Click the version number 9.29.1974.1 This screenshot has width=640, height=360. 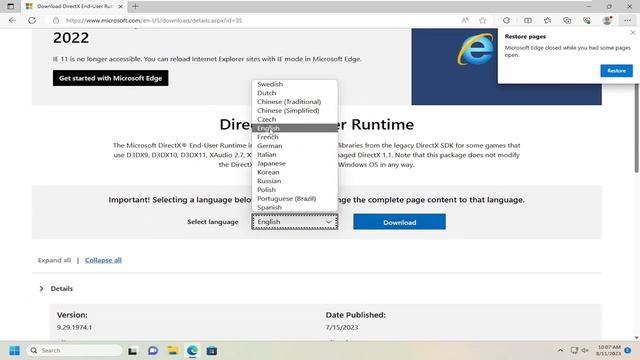pyautogui.click(x=74, y=327)
